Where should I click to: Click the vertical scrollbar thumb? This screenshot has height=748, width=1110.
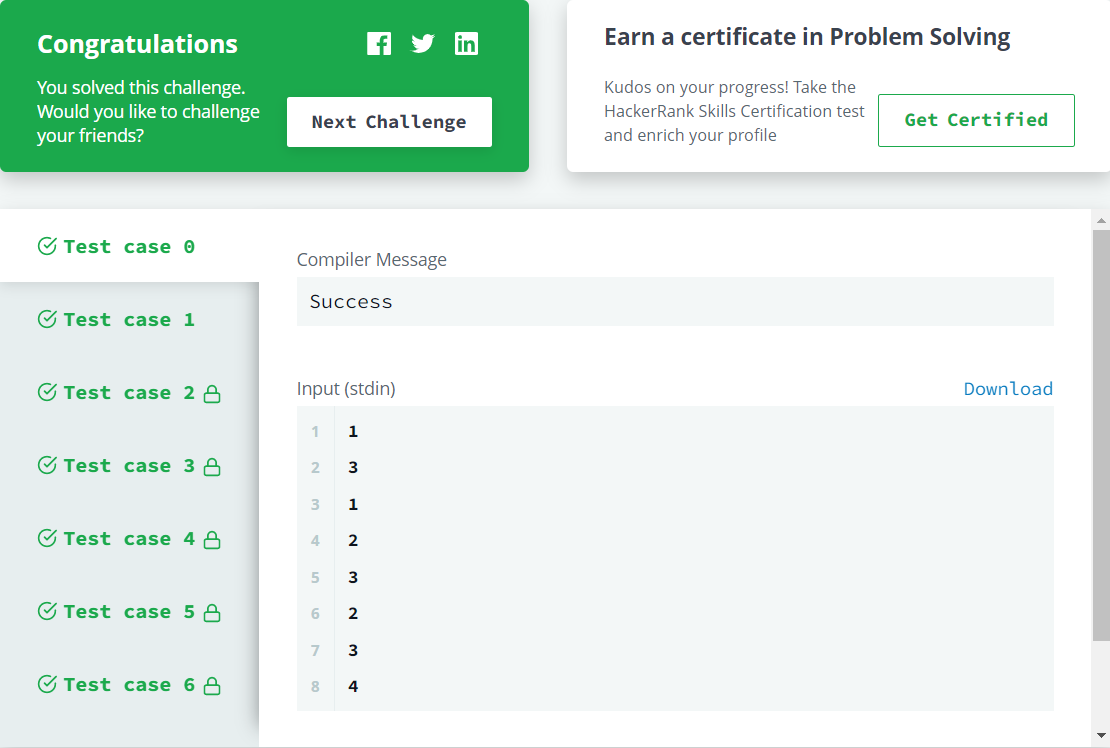1101,435
